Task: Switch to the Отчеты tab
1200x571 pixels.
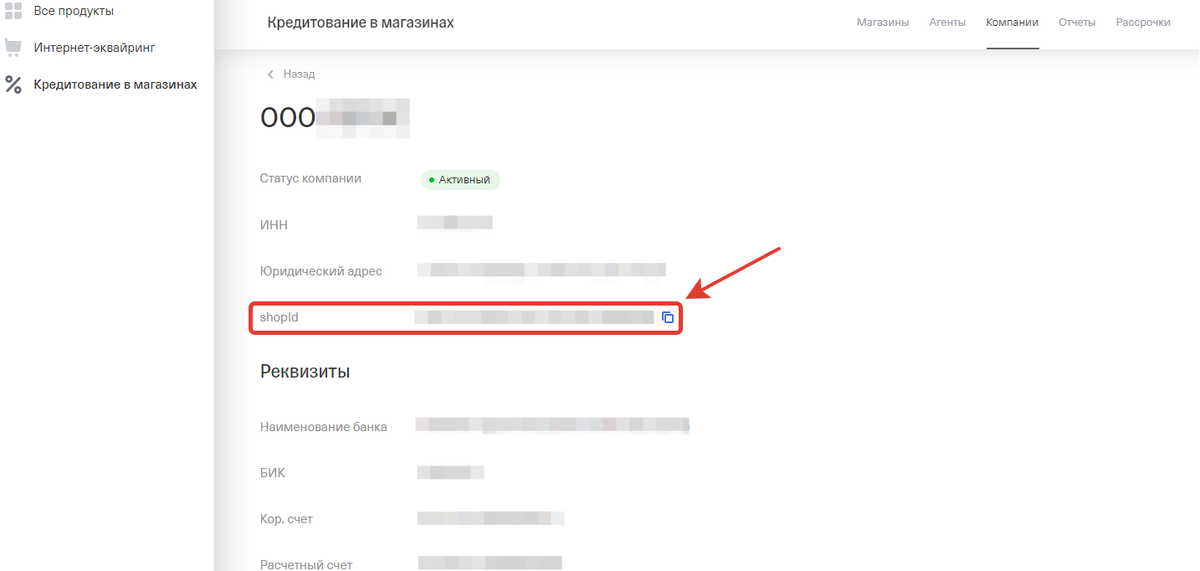Action: 1077,22
